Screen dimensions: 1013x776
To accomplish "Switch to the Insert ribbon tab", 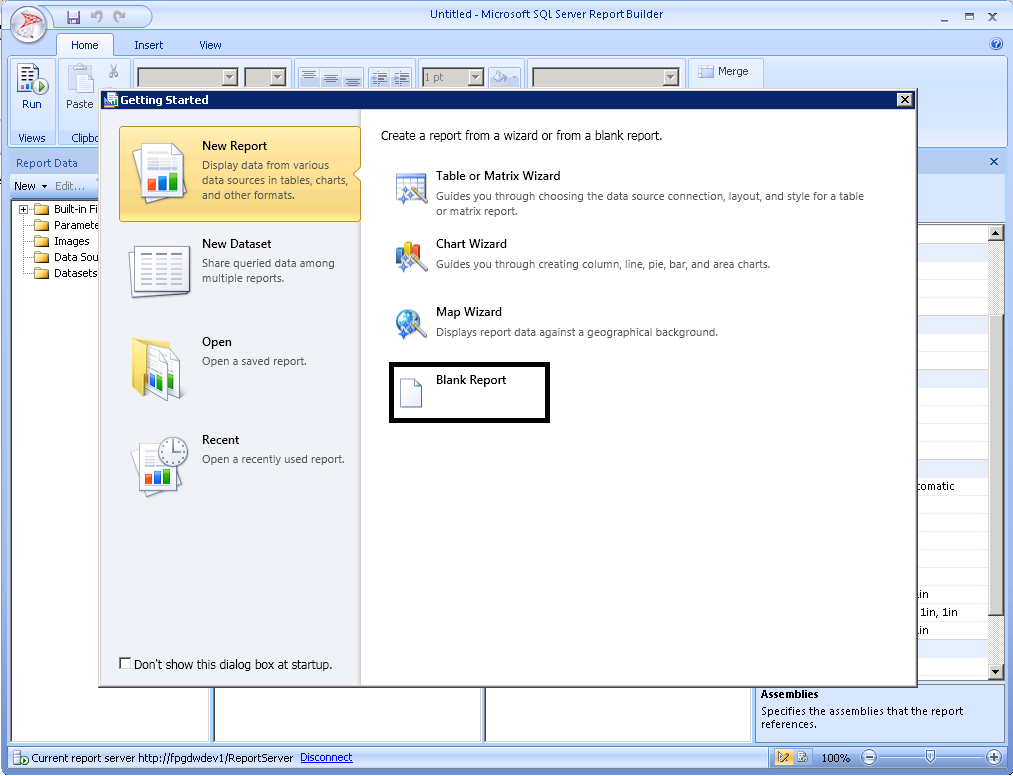I will [149, 45].
